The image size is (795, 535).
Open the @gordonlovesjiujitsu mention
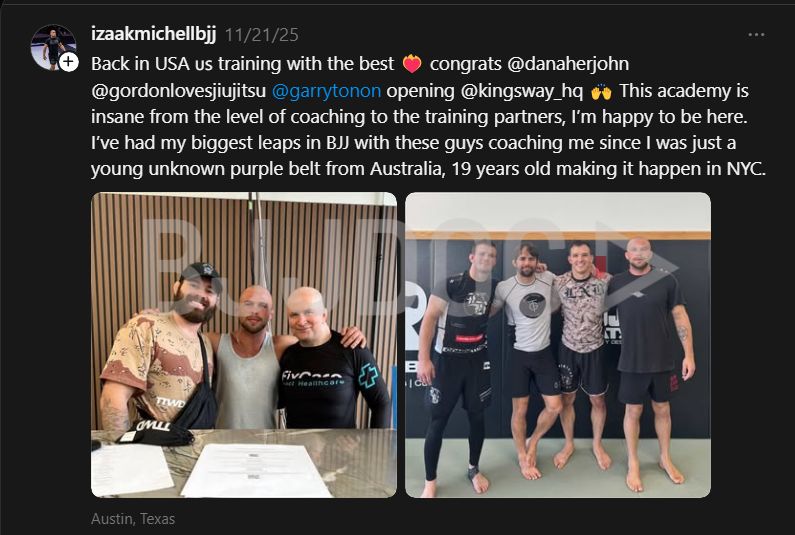pos(178,91)
